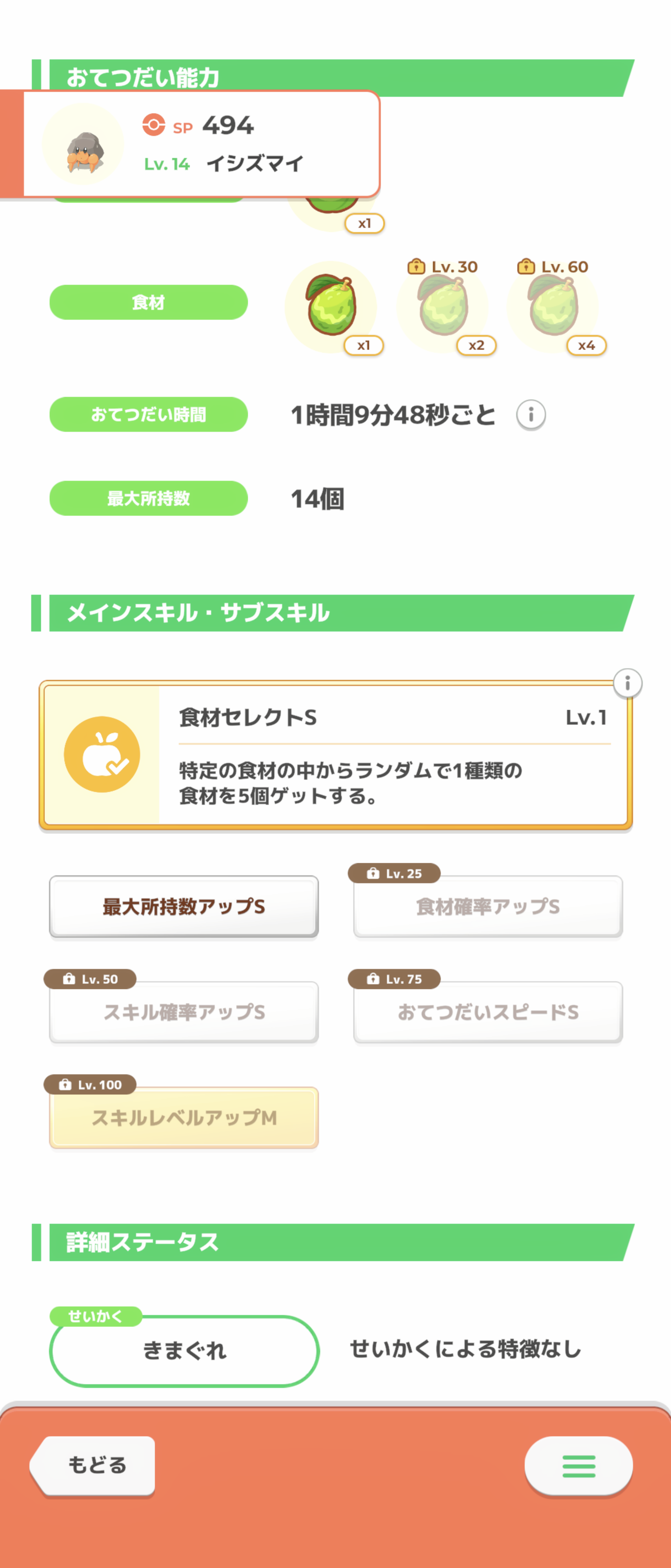
Task: Tap the イシズマイ Pokémon portrait
Action: pos(83,145)
